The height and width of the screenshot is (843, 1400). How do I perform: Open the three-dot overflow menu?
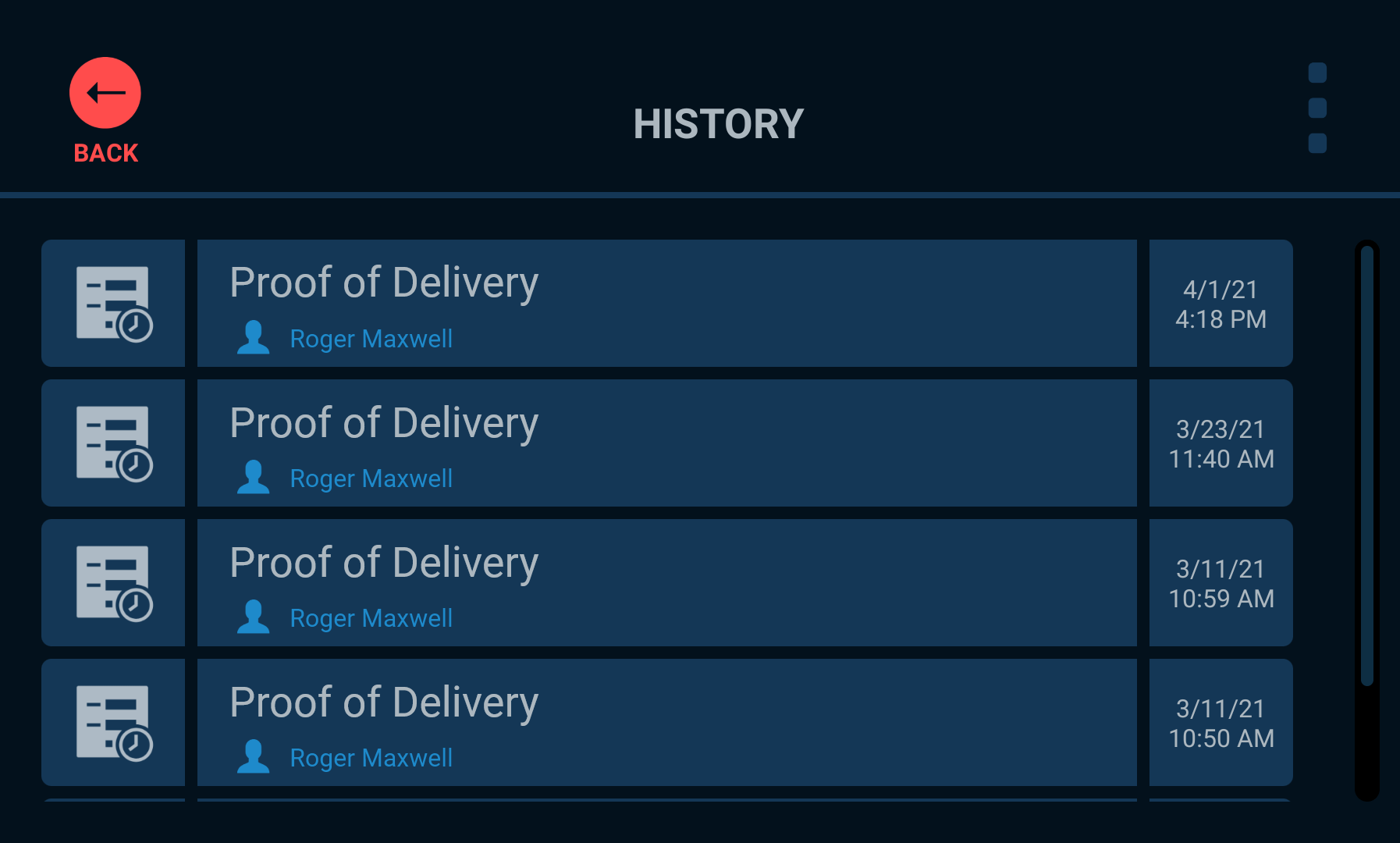pos(1317,108)
